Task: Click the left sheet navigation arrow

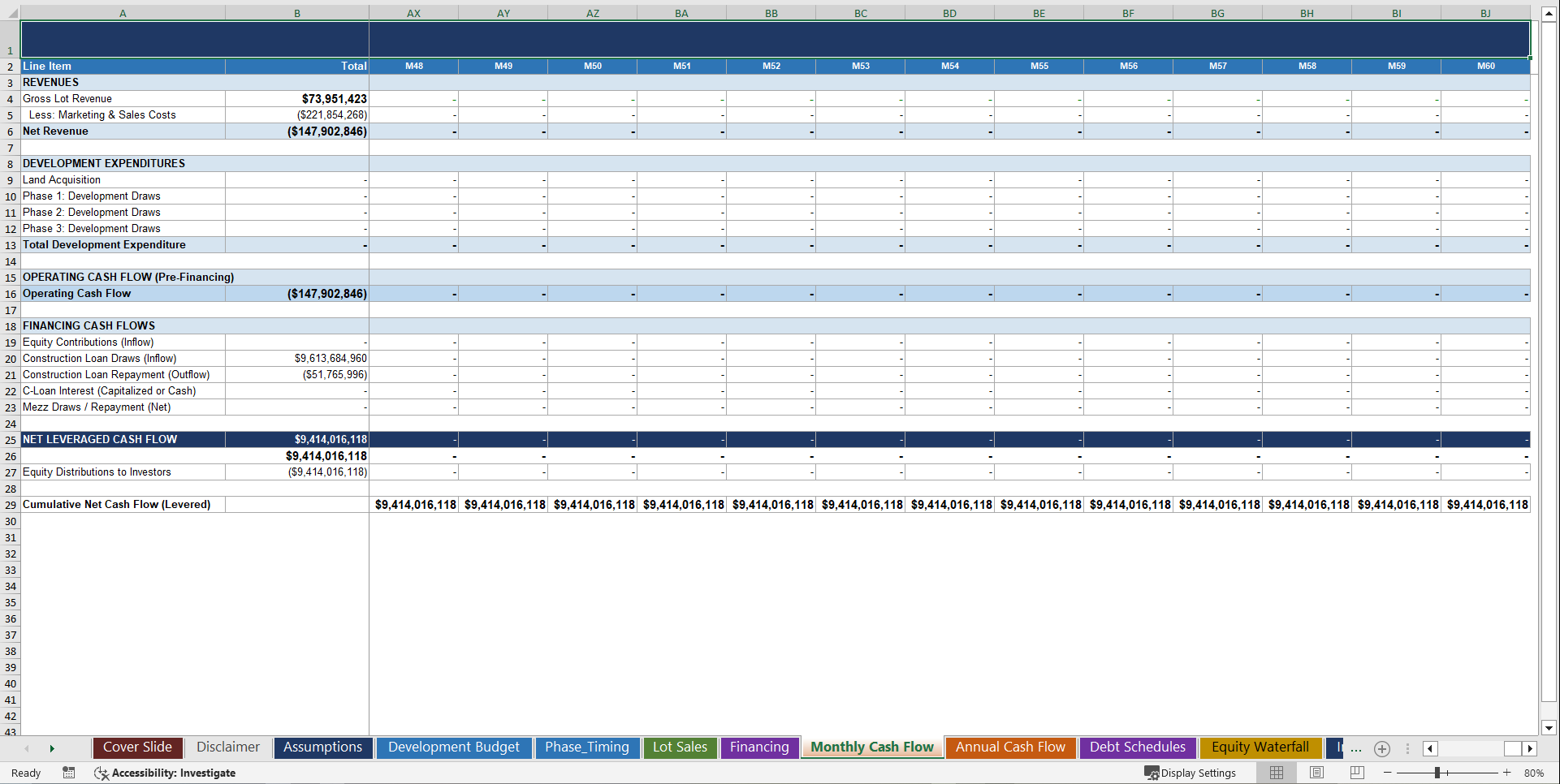Action: (x=28, y=749)
